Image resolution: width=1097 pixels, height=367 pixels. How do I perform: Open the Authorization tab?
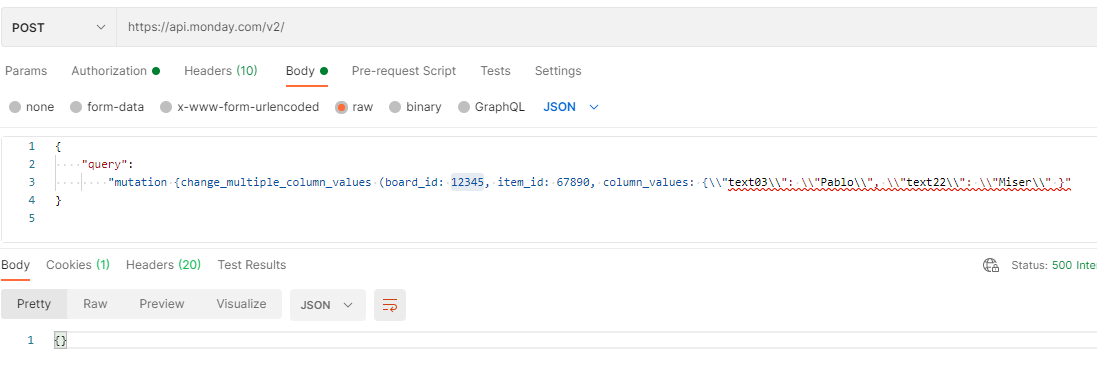point(115,71)
